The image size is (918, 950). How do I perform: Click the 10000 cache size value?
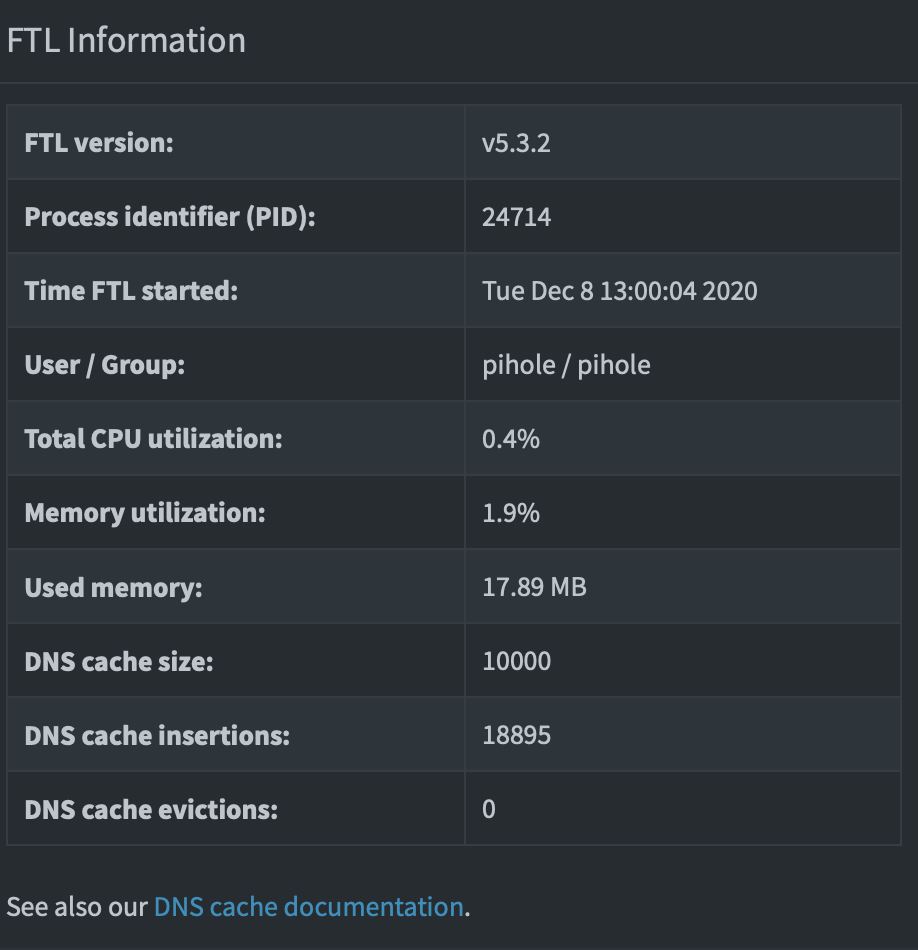[x=515, y=660]
